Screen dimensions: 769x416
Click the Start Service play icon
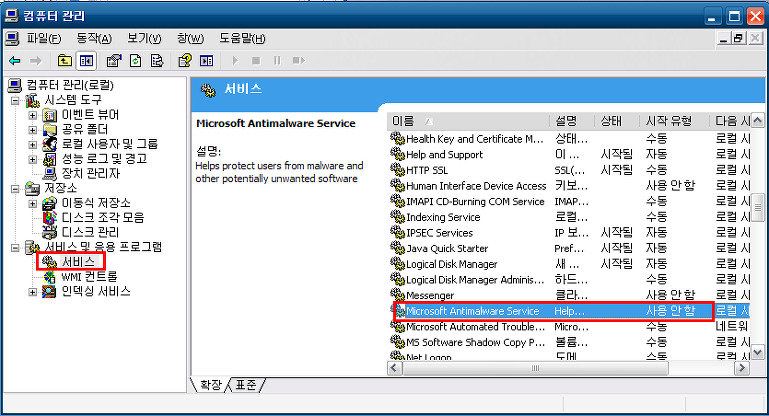pyautogui.click(x=235, y=60)
